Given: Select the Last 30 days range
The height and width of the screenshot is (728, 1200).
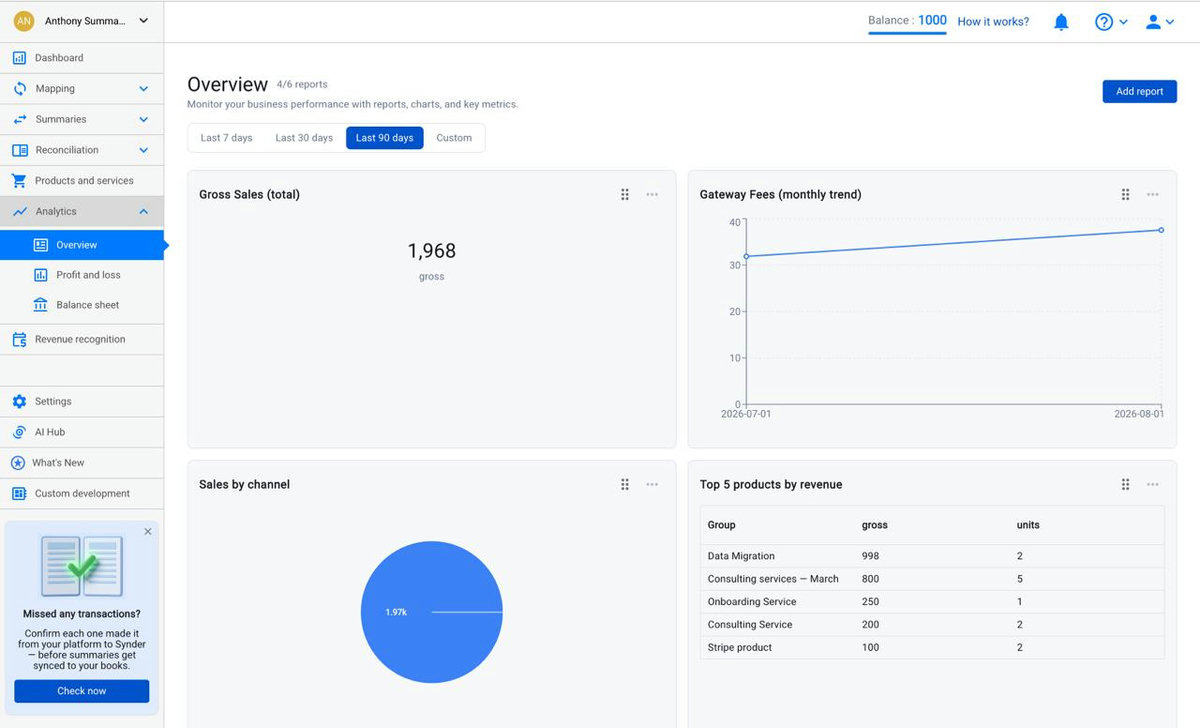Looking at the screenshot, I should [304, 138].
